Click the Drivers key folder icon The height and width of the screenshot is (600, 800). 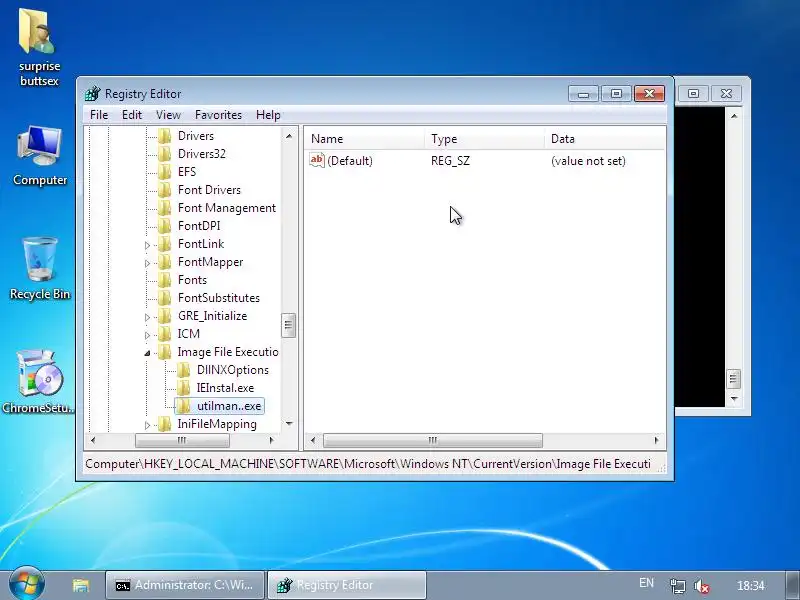[x=165, y=136]
